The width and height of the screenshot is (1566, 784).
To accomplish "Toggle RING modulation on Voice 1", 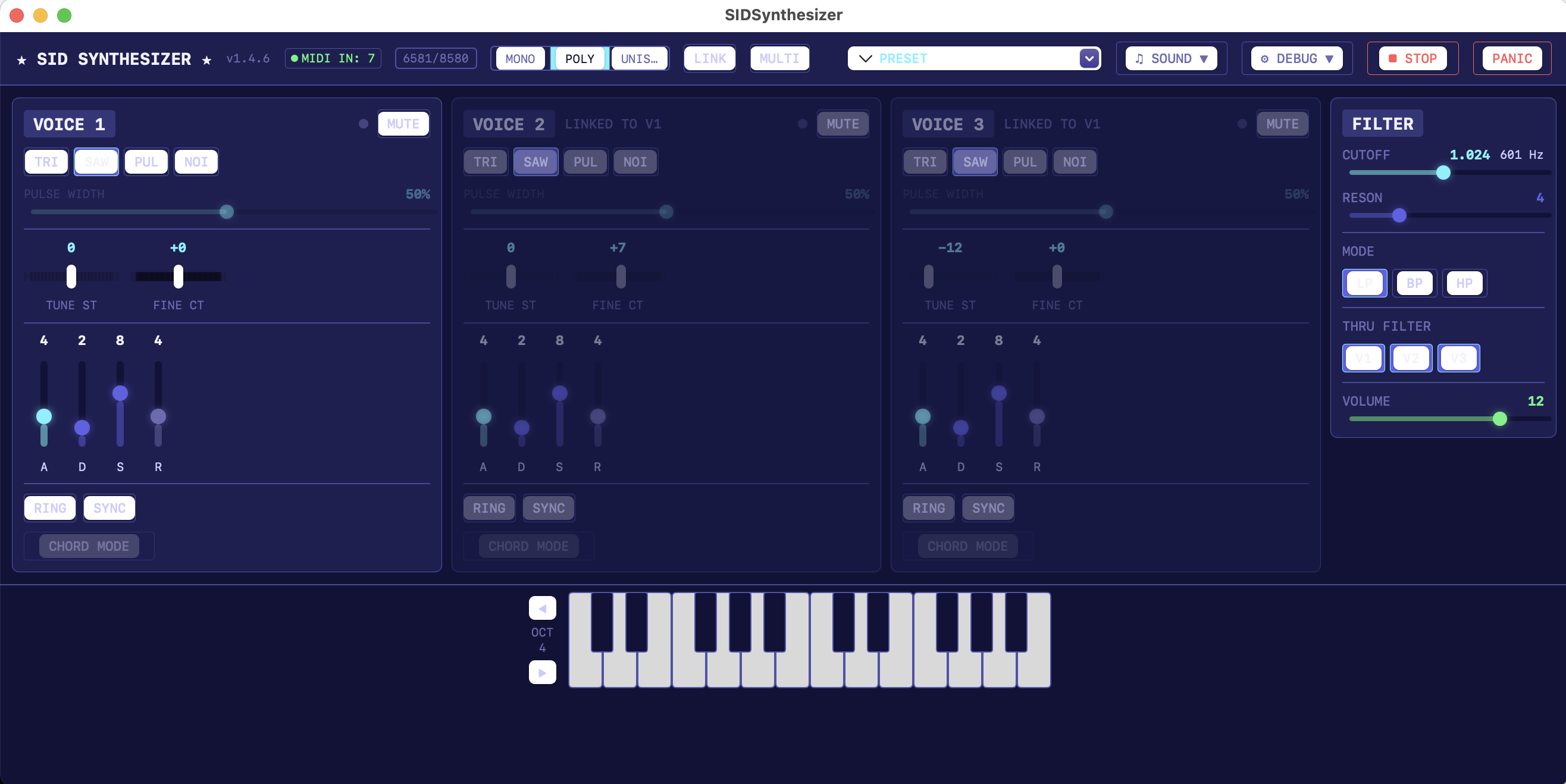I will click(50, 508).
